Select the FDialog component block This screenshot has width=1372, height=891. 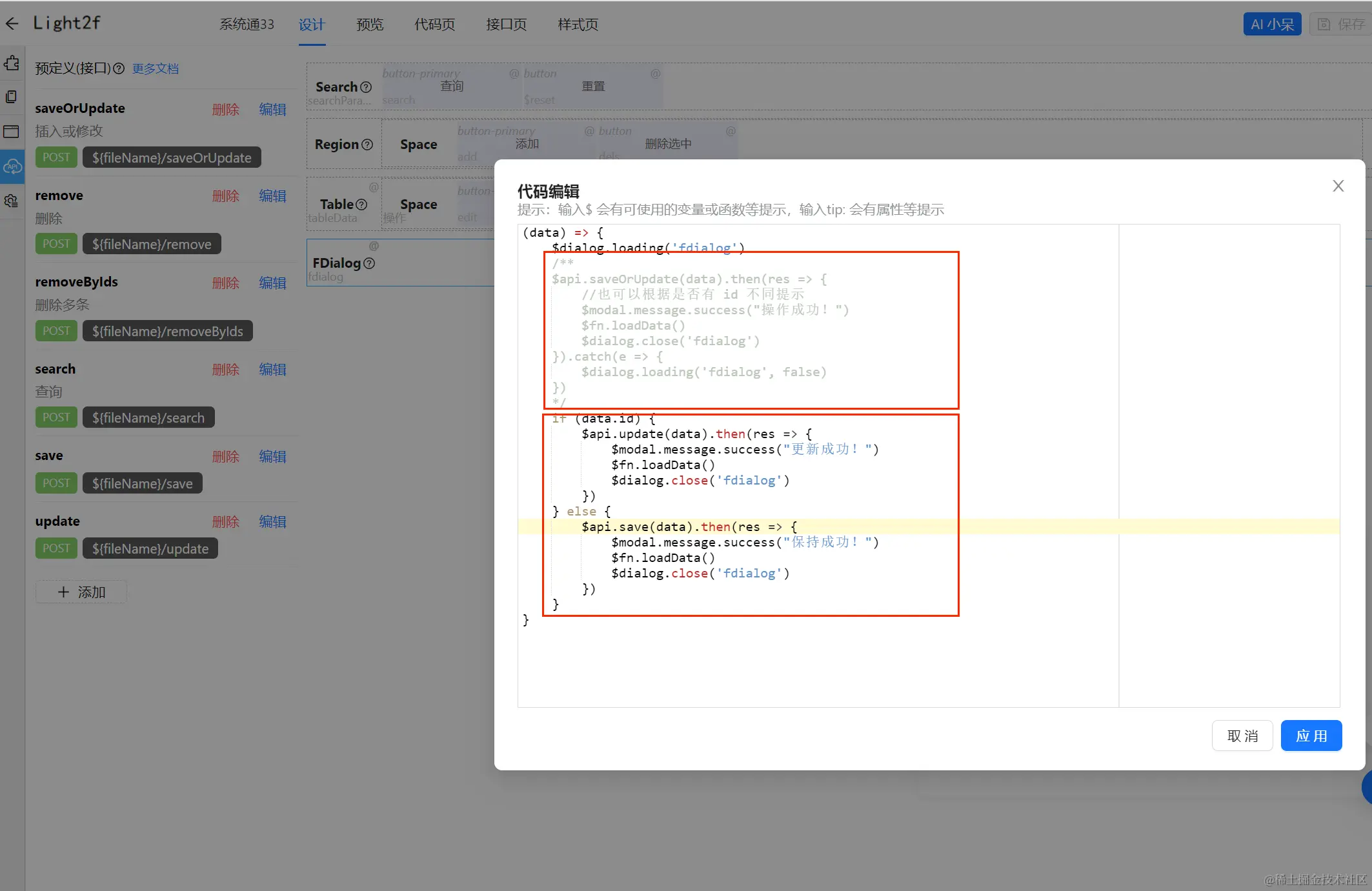tap(400, 263)
